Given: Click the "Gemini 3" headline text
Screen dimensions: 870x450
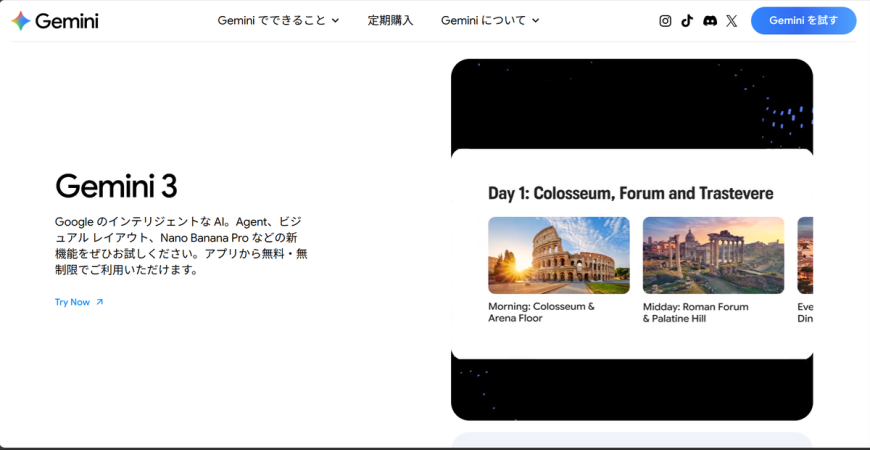Looking at the screenshot, I should (x=116, y=186).
